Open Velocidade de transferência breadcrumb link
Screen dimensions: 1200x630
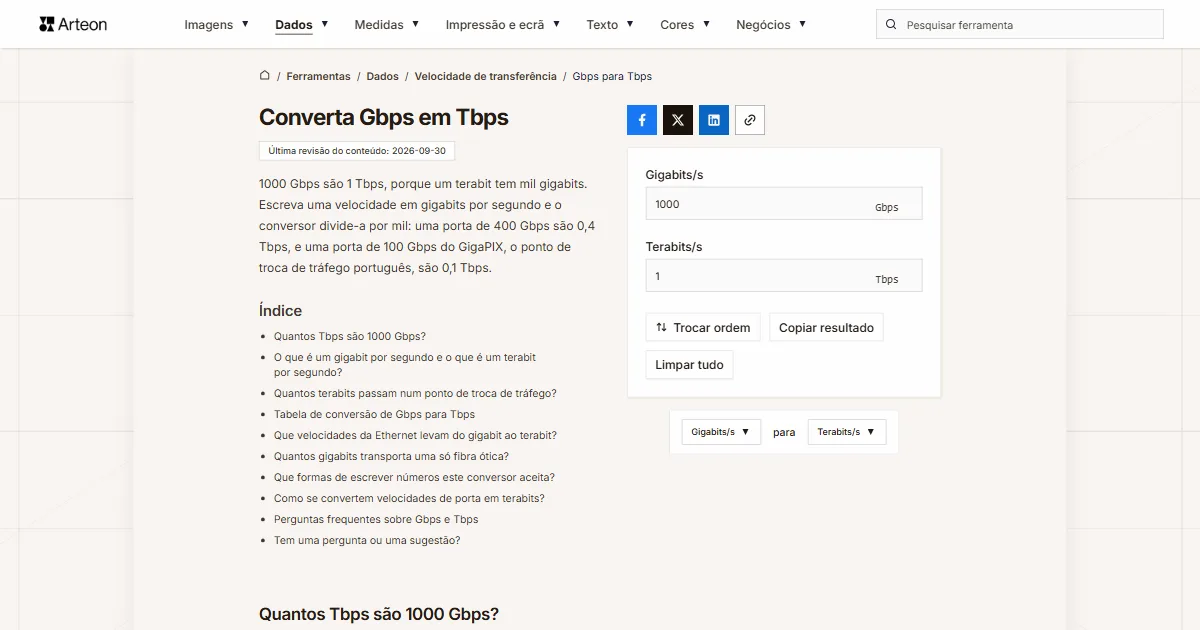[486, 76]
